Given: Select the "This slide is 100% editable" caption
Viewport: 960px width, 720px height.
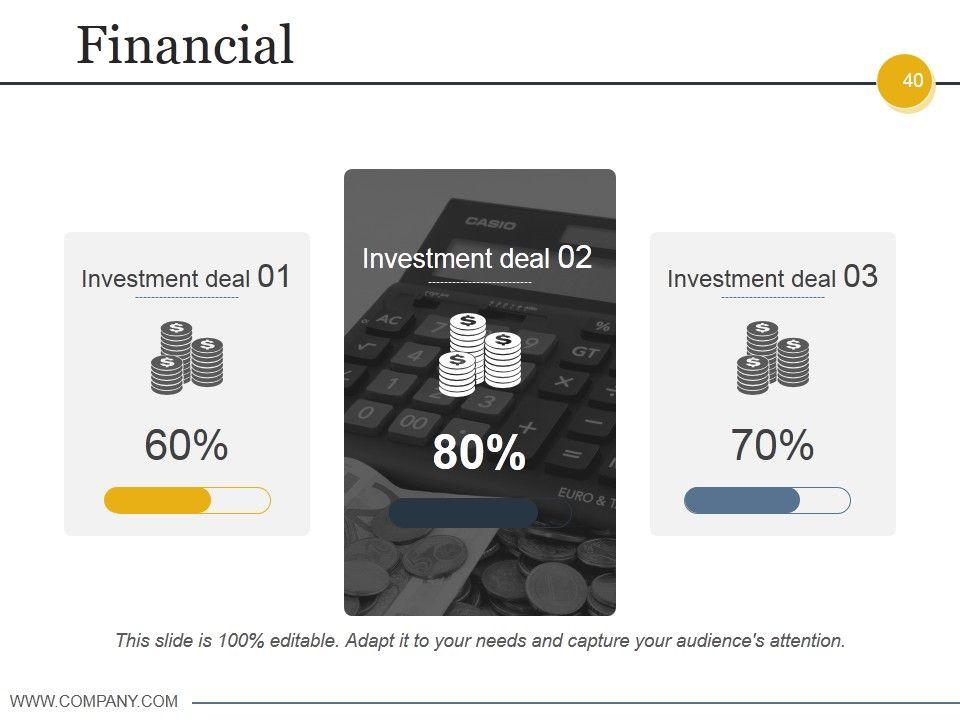Looking at the screenshot, I should coord(480,640).
